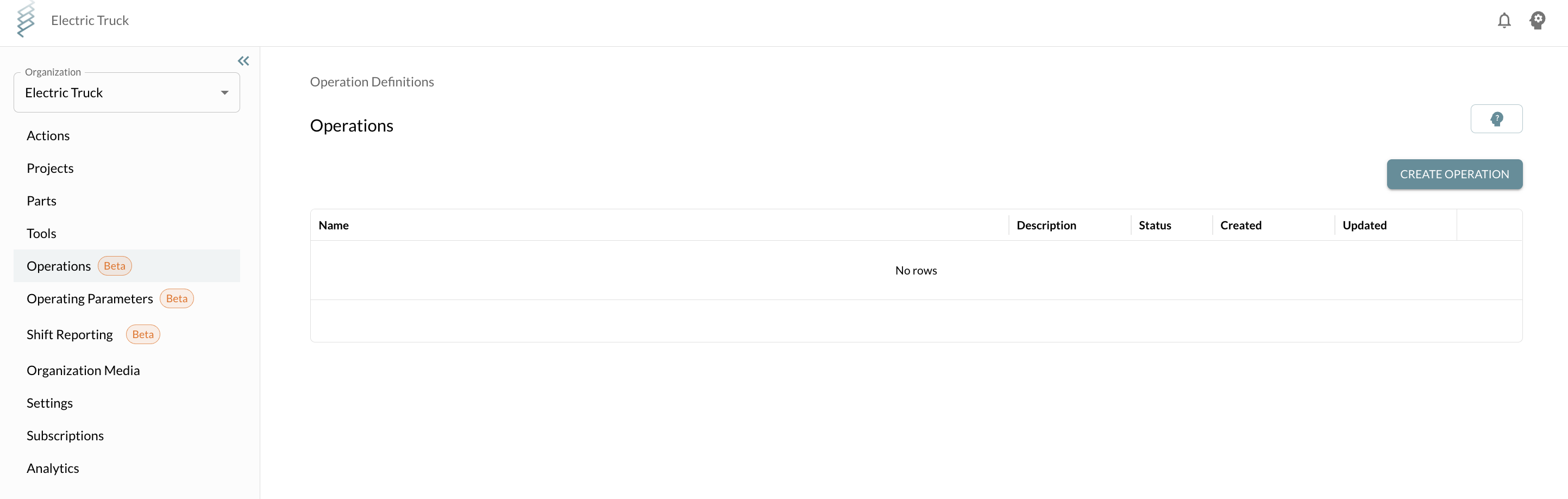This screenshot has height=499, width=1568.
Task: Click the Operations page heading
Action: 352,126
